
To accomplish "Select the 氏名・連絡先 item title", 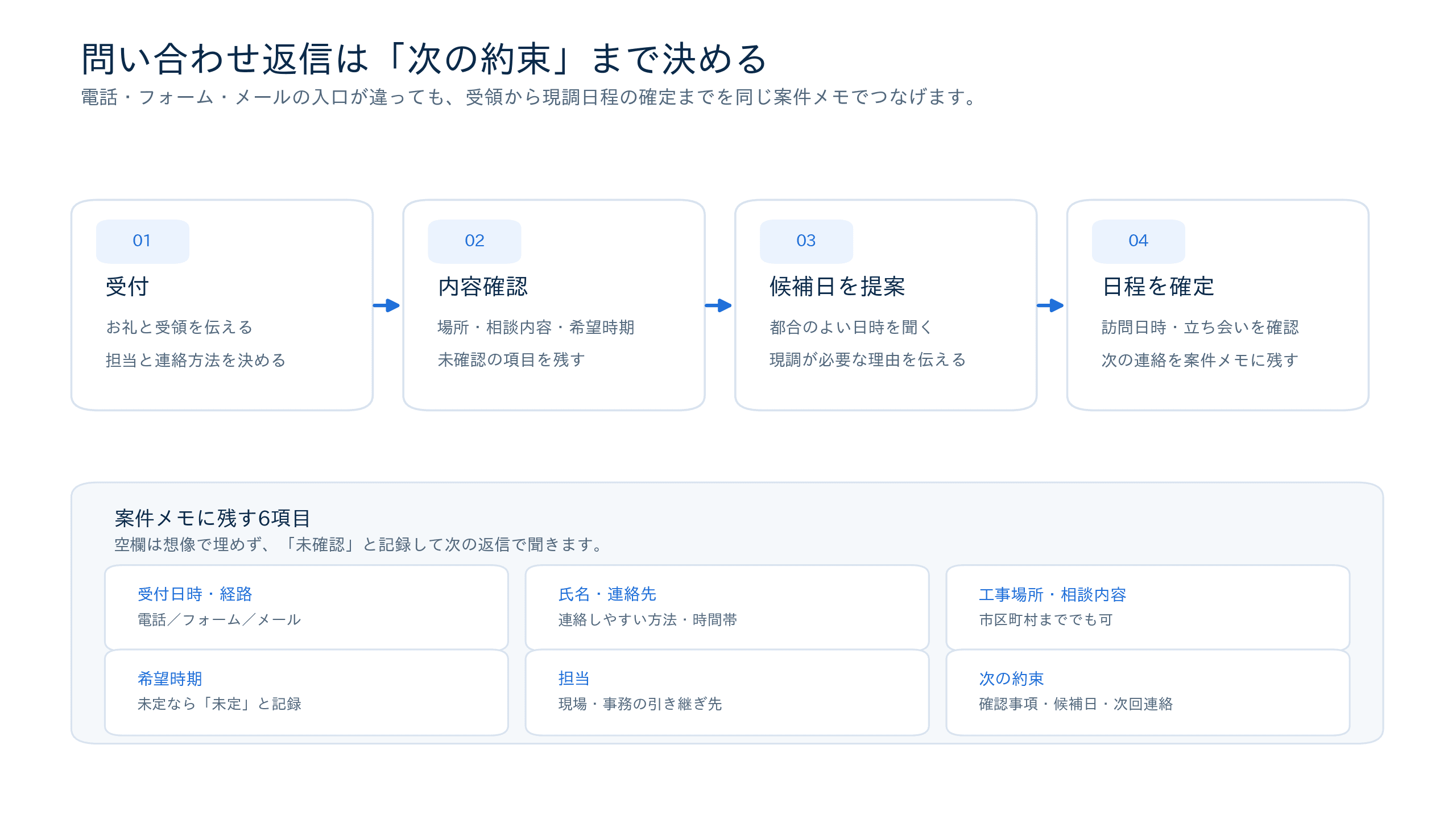I will pyautogui.click(x=607, y=594).
